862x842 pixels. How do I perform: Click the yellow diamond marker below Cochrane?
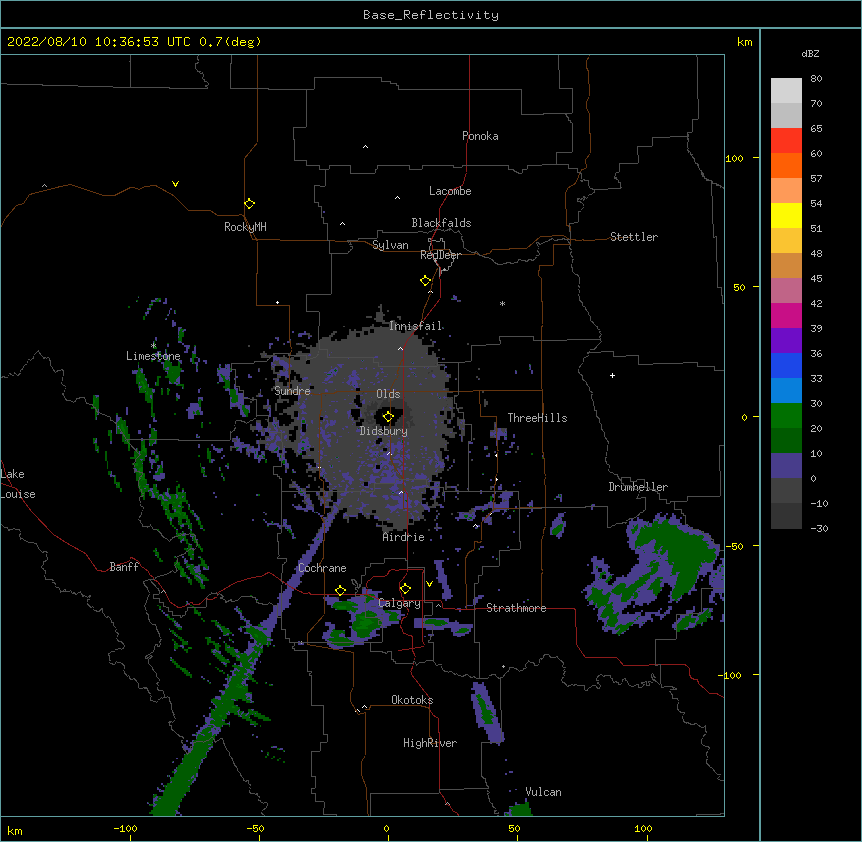coord(340,590)
